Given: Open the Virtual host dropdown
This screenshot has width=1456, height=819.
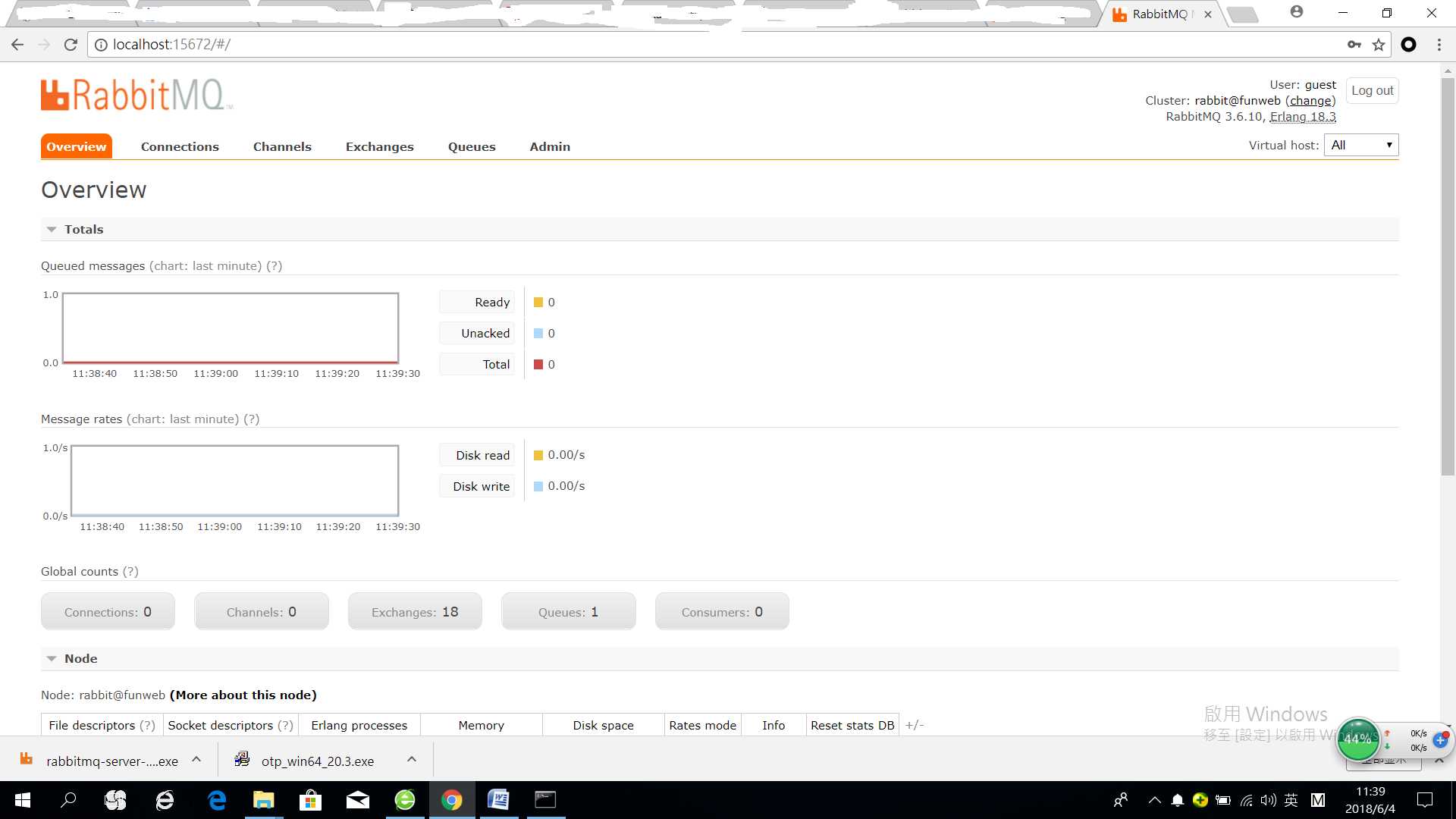Looking at the screenshot, I should [x=1361, y=145].
